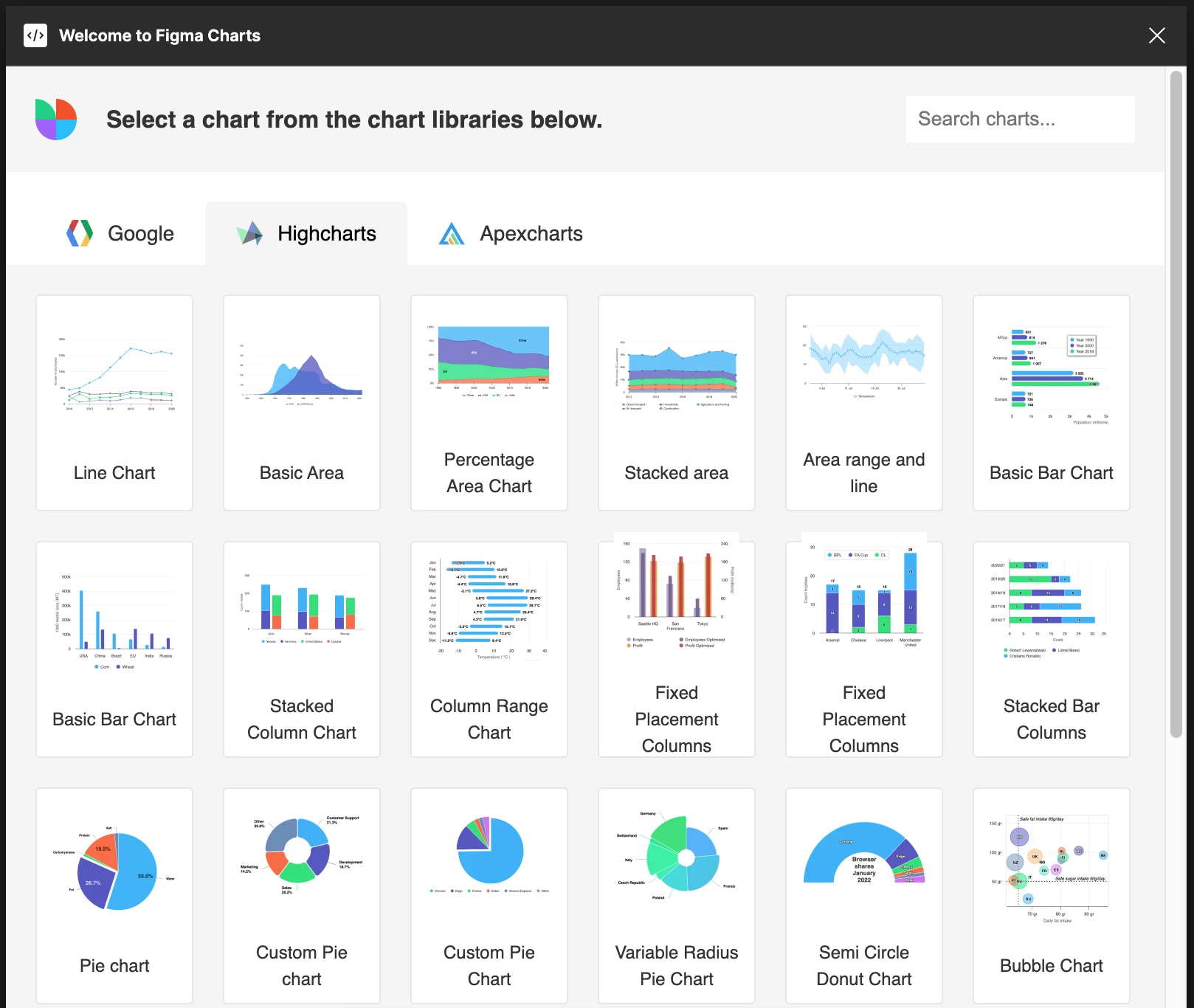Choose the Pie chart card
Image resolution: width=1194 pixels, height=1008 pixels.
[114, 896]
